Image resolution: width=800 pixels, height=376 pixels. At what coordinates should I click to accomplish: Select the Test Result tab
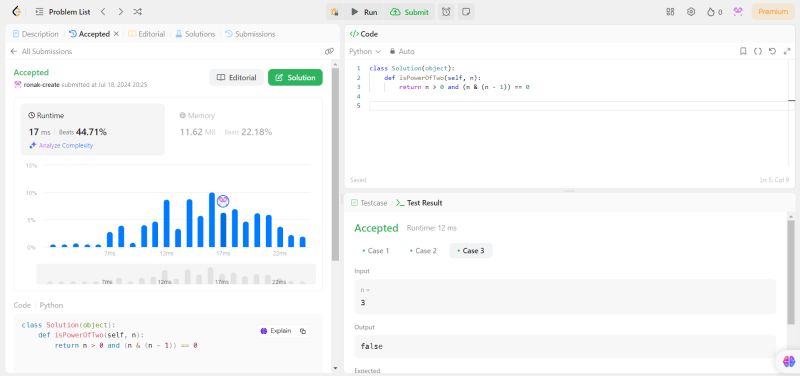point(419,203)
